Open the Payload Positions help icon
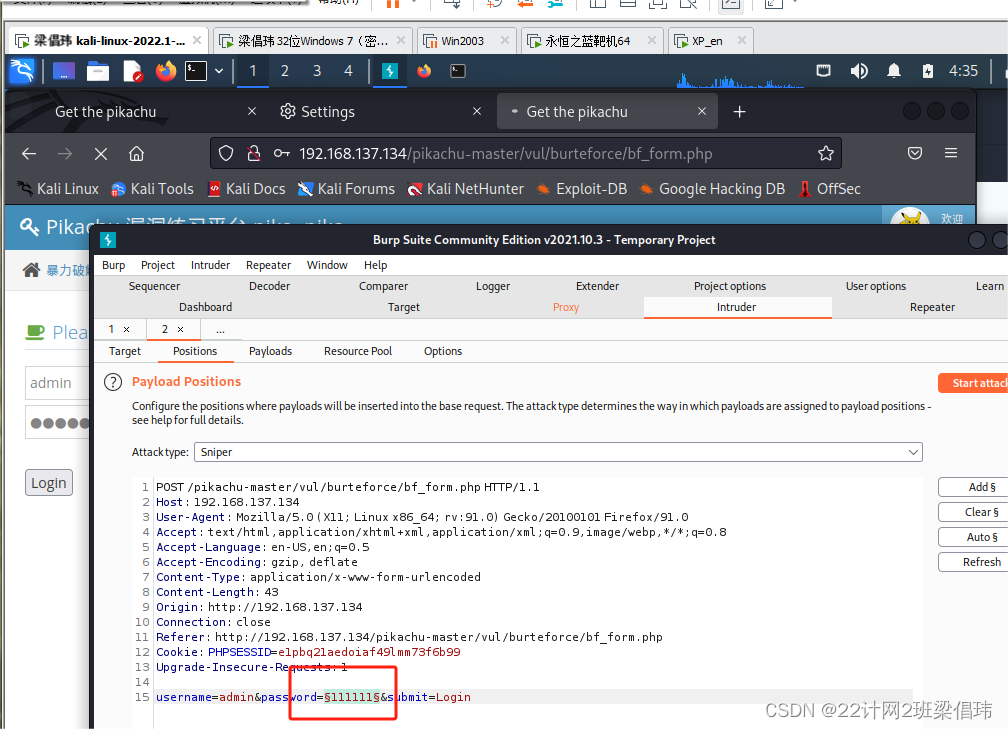The height and width of the screenshot is (729, 1008). point(113,382)
